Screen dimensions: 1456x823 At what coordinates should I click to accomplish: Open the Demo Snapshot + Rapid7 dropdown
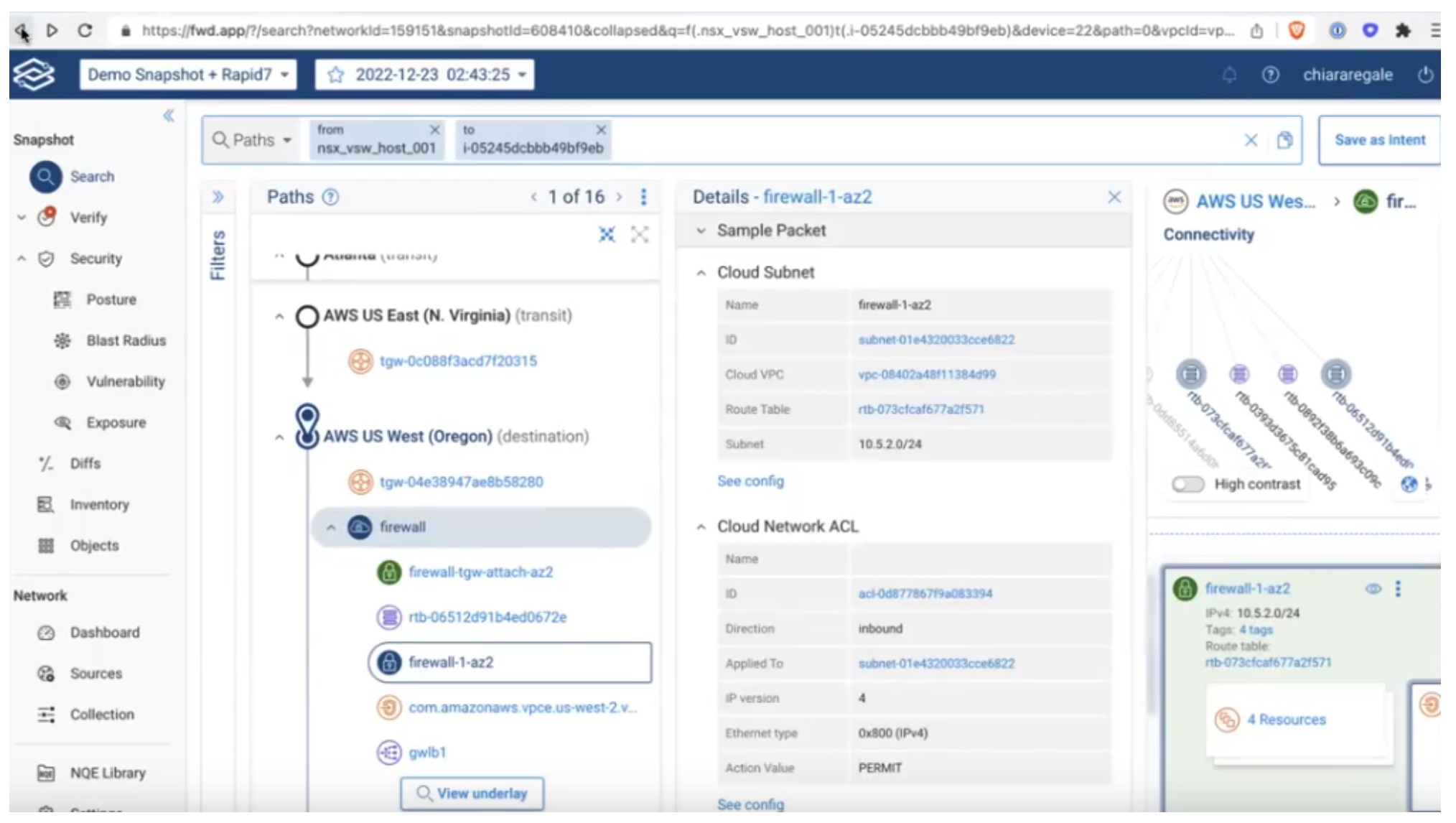click(x=188, y=75)
